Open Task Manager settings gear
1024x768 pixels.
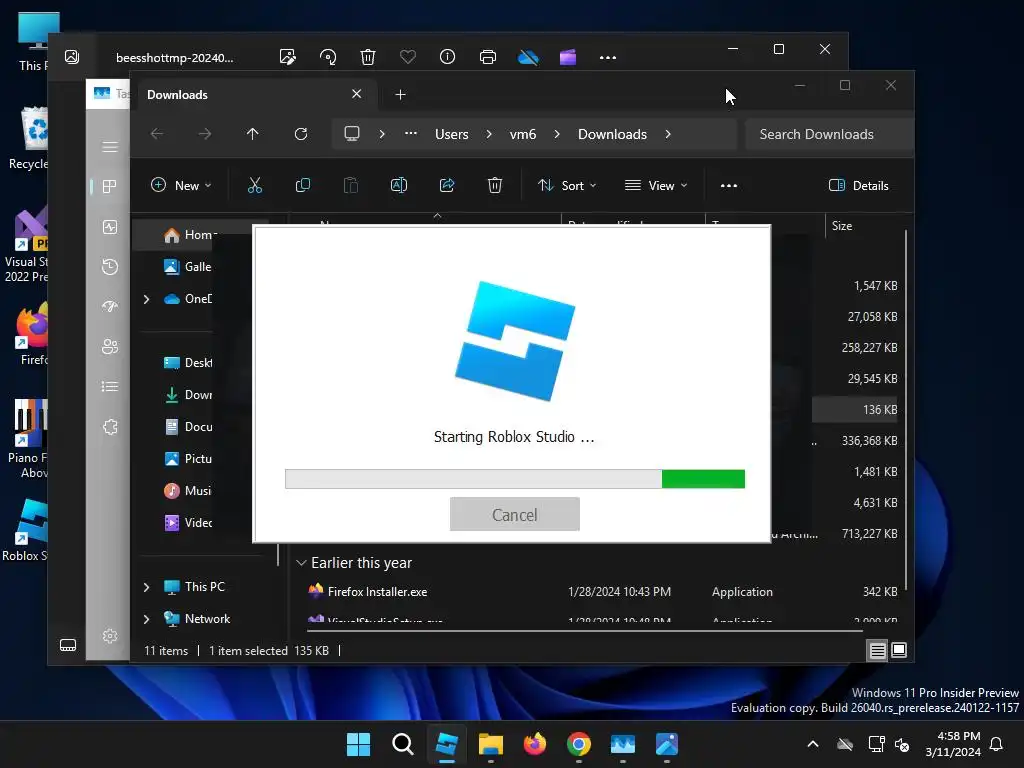click(110, 636)
